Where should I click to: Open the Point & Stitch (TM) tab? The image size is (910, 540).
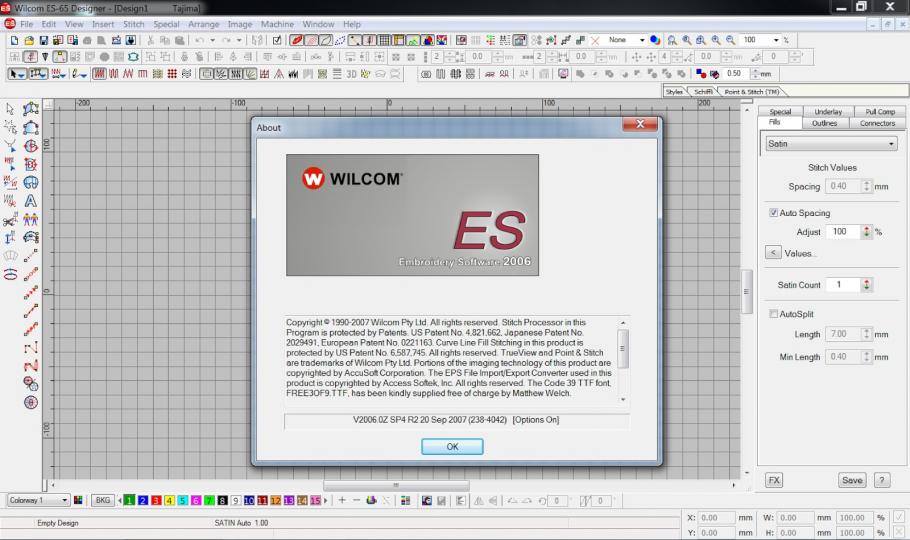pyautogui.click(x=752, y=92)
